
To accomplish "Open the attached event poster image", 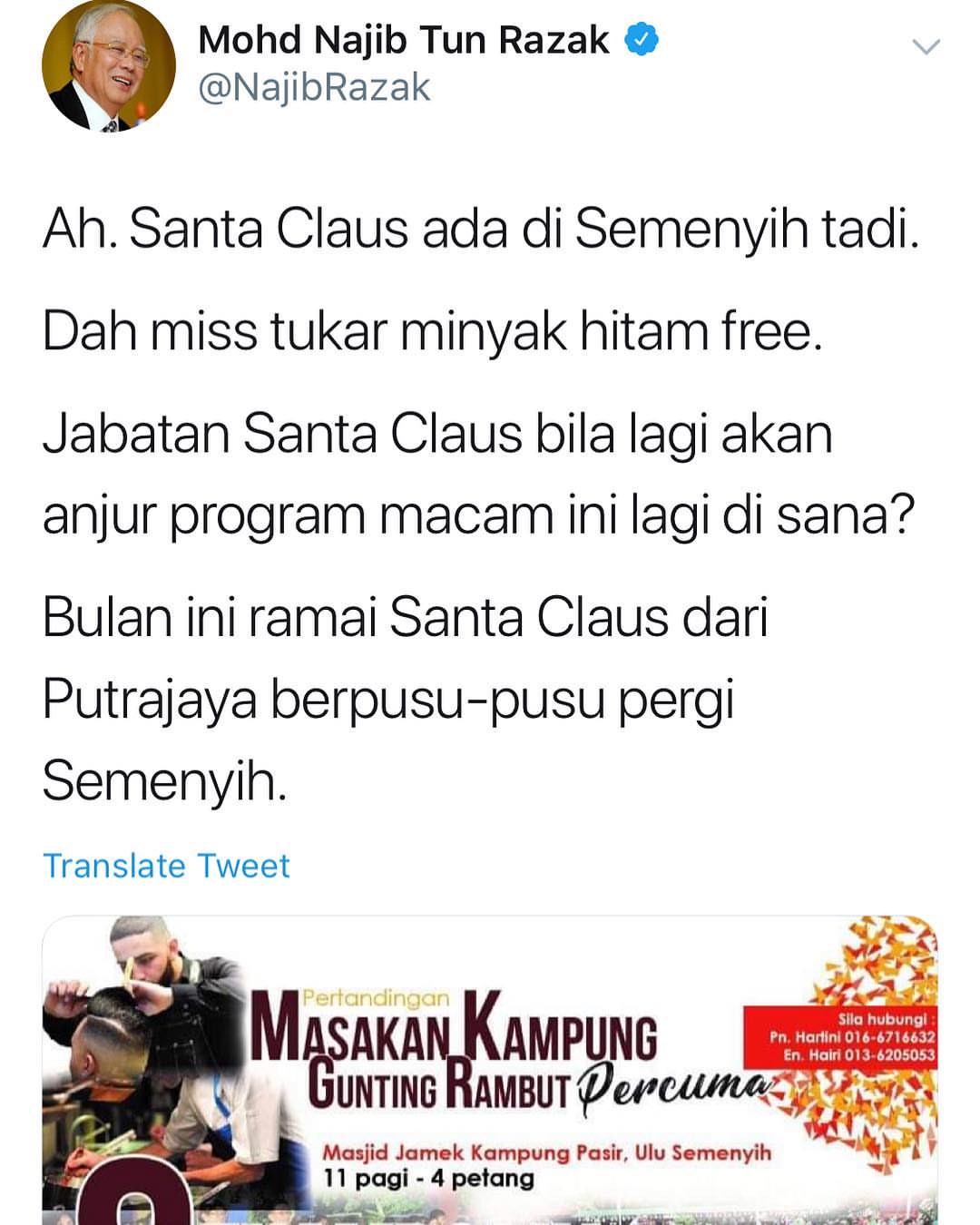I will click(x=490, y=1071).
